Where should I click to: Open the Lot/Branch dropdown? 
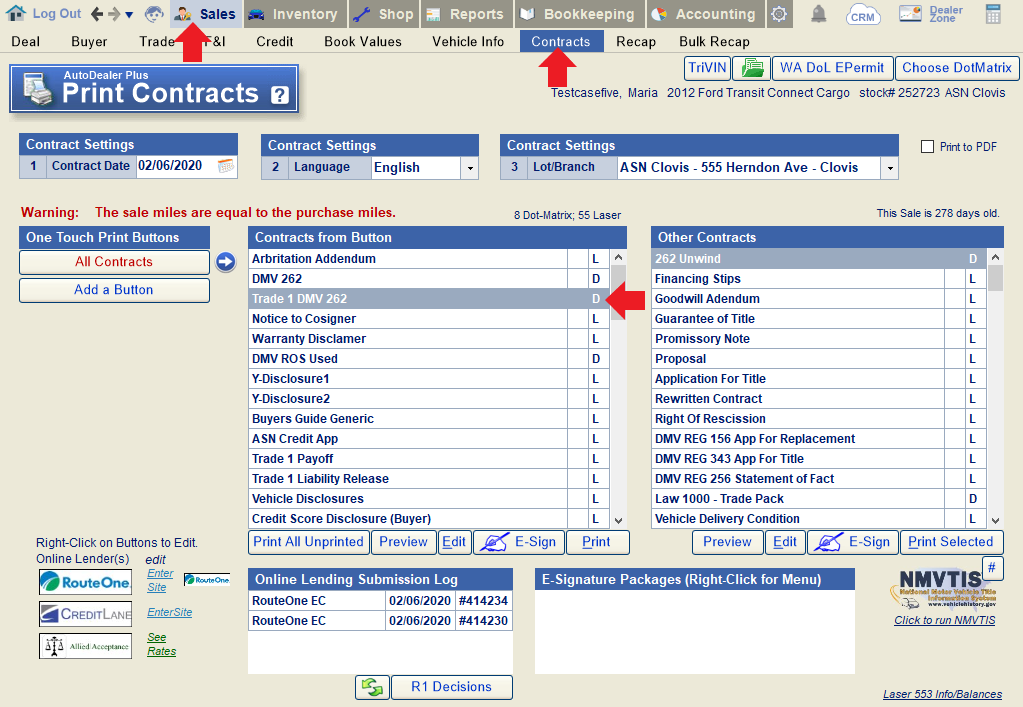click(890, 168)
